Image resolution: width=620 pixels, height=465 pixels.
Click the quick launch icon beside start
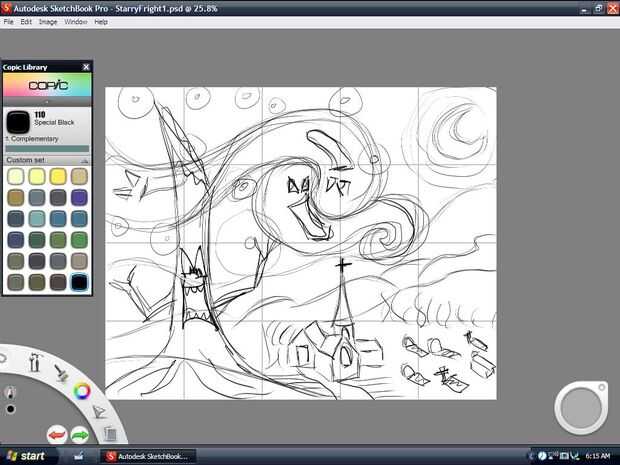click(x=78, y=456)
